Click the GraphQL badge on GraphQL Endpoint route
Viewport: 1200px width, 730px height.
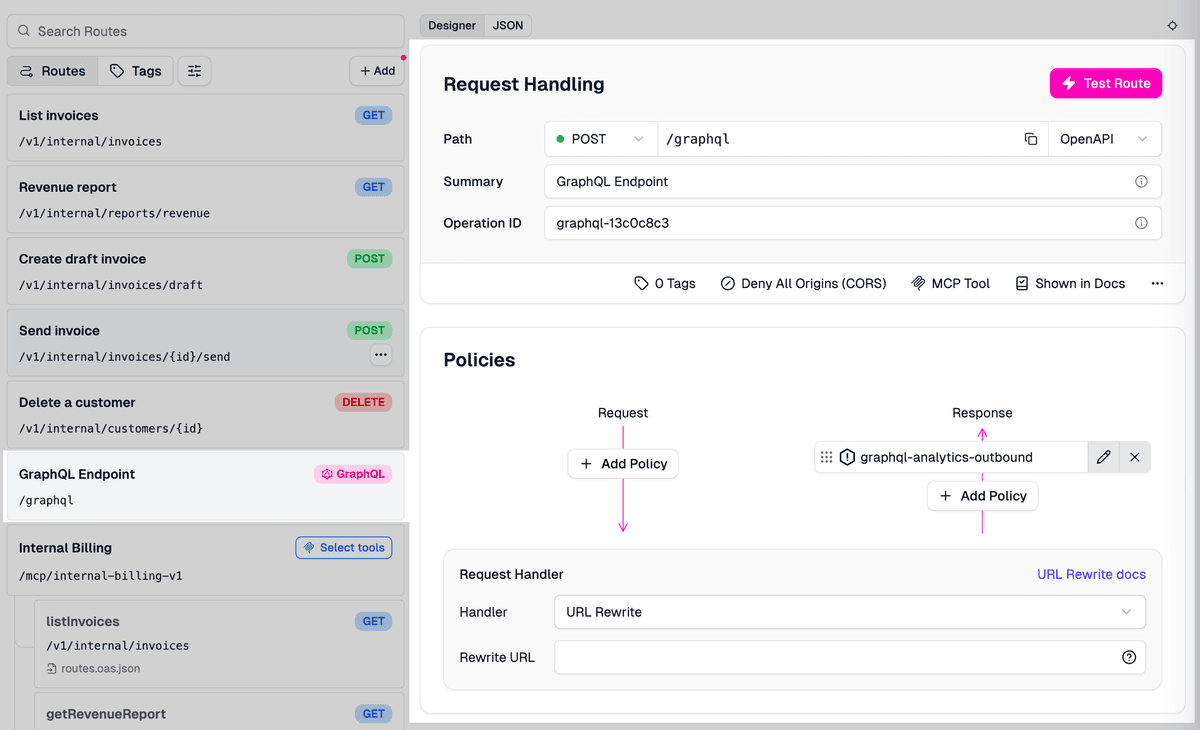[x=353, y=474]
